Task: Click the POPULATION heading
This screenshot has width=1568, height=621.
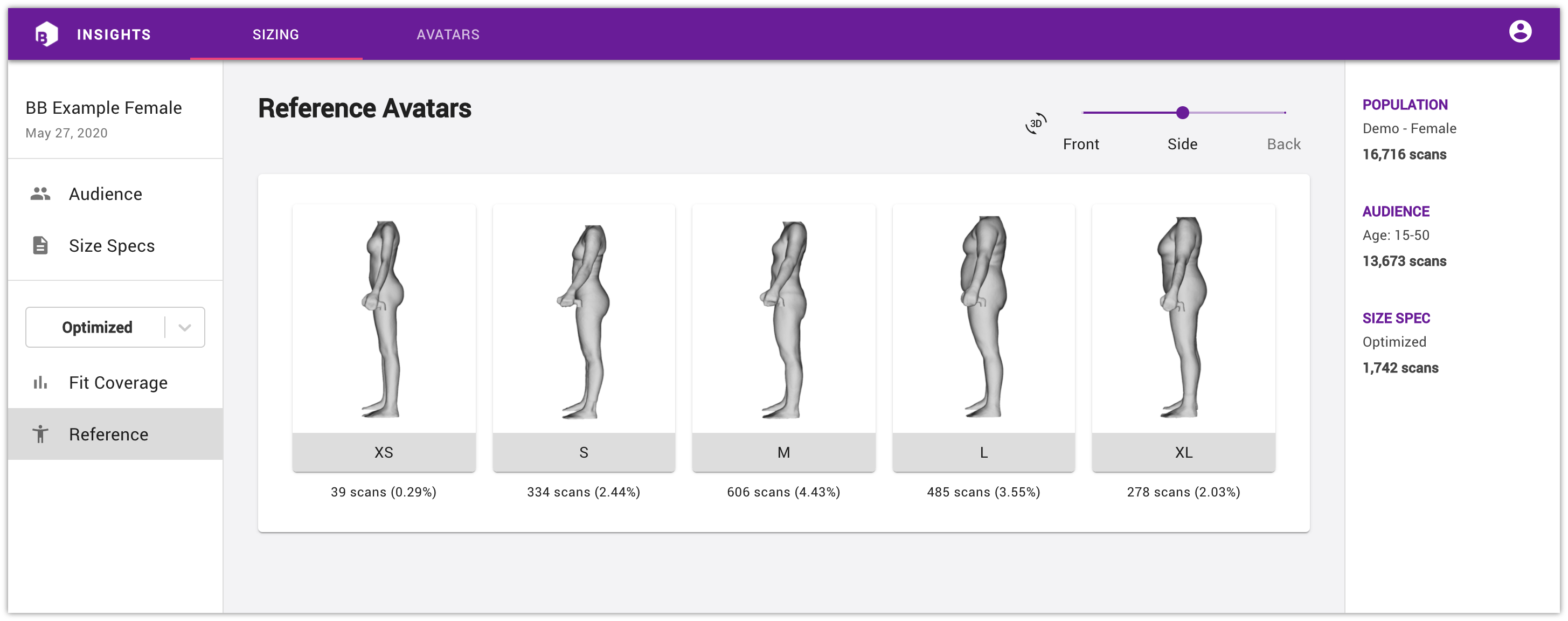Action: [x=1405, y=105]
